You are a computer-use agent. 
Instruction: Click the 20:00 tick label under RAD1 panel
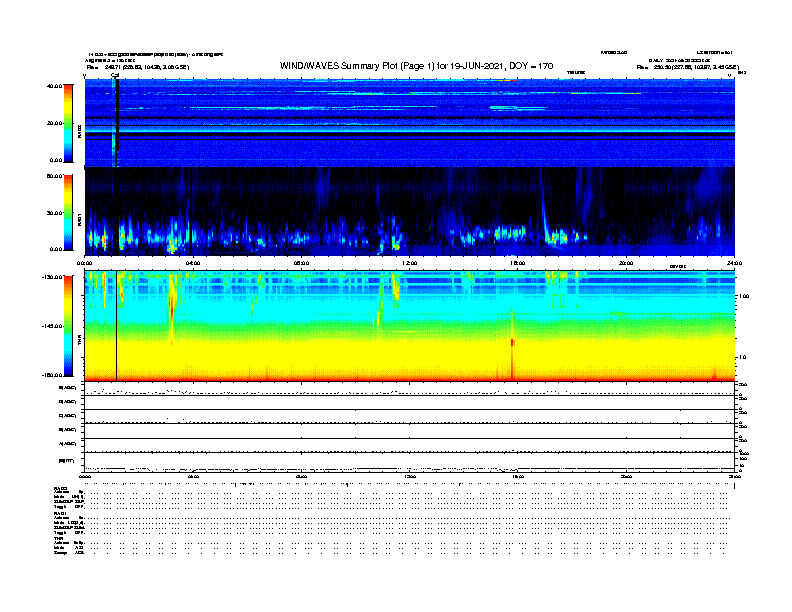tap(626, 263)
